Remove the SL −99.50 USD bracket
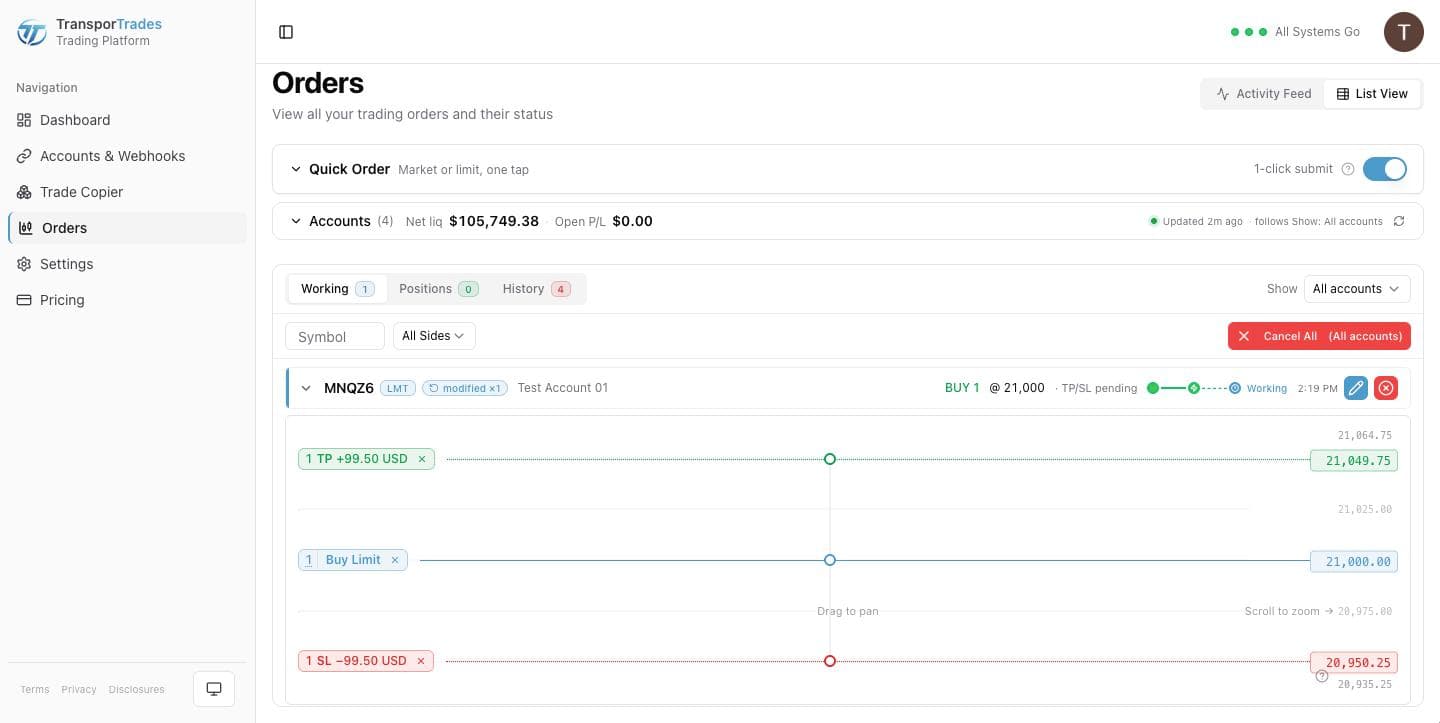This screenshot has width=1440, height=723. (x=421, y=661)
